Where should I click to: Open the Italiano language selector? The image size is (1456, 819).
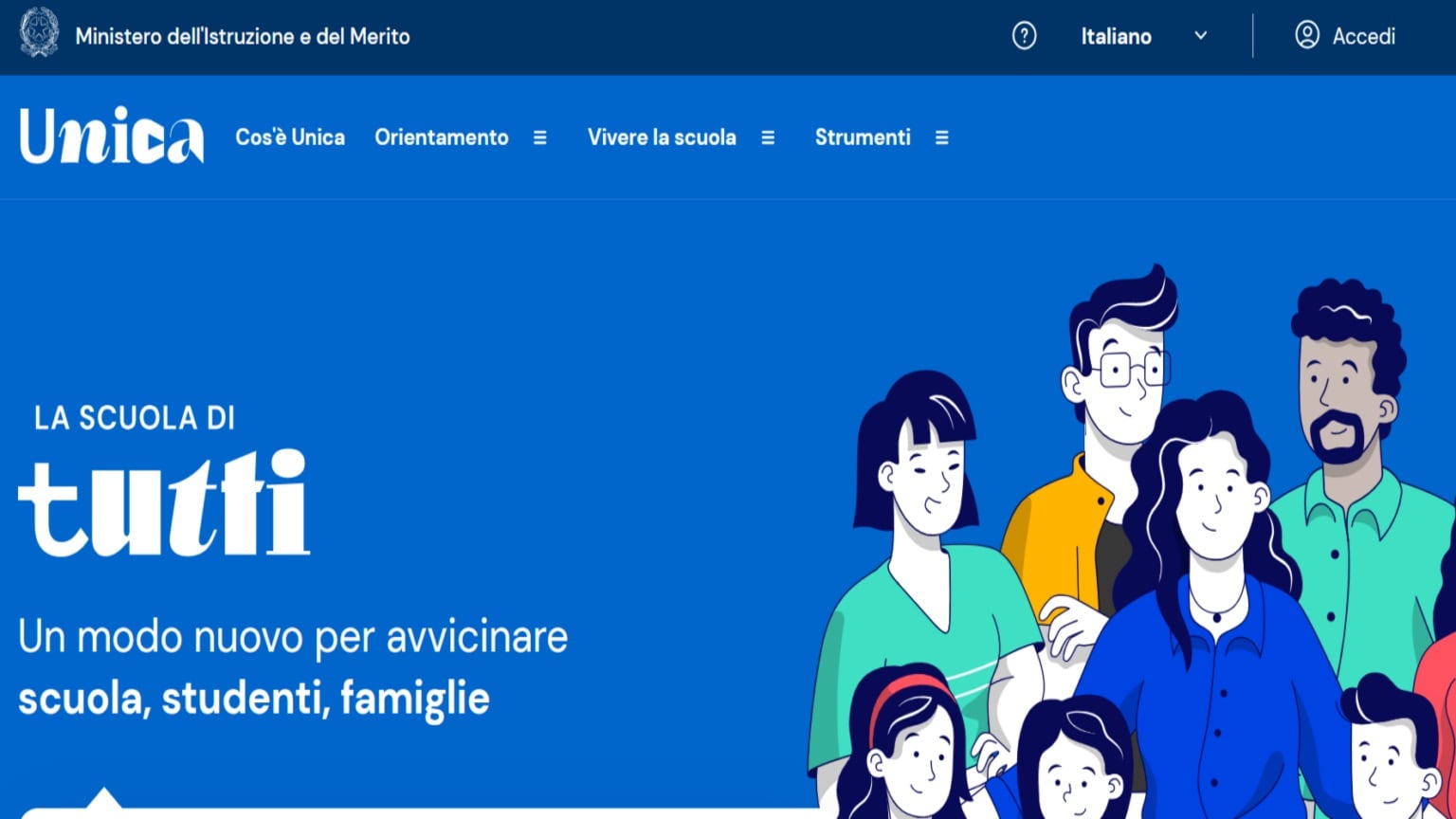[x=1116, y=36]
